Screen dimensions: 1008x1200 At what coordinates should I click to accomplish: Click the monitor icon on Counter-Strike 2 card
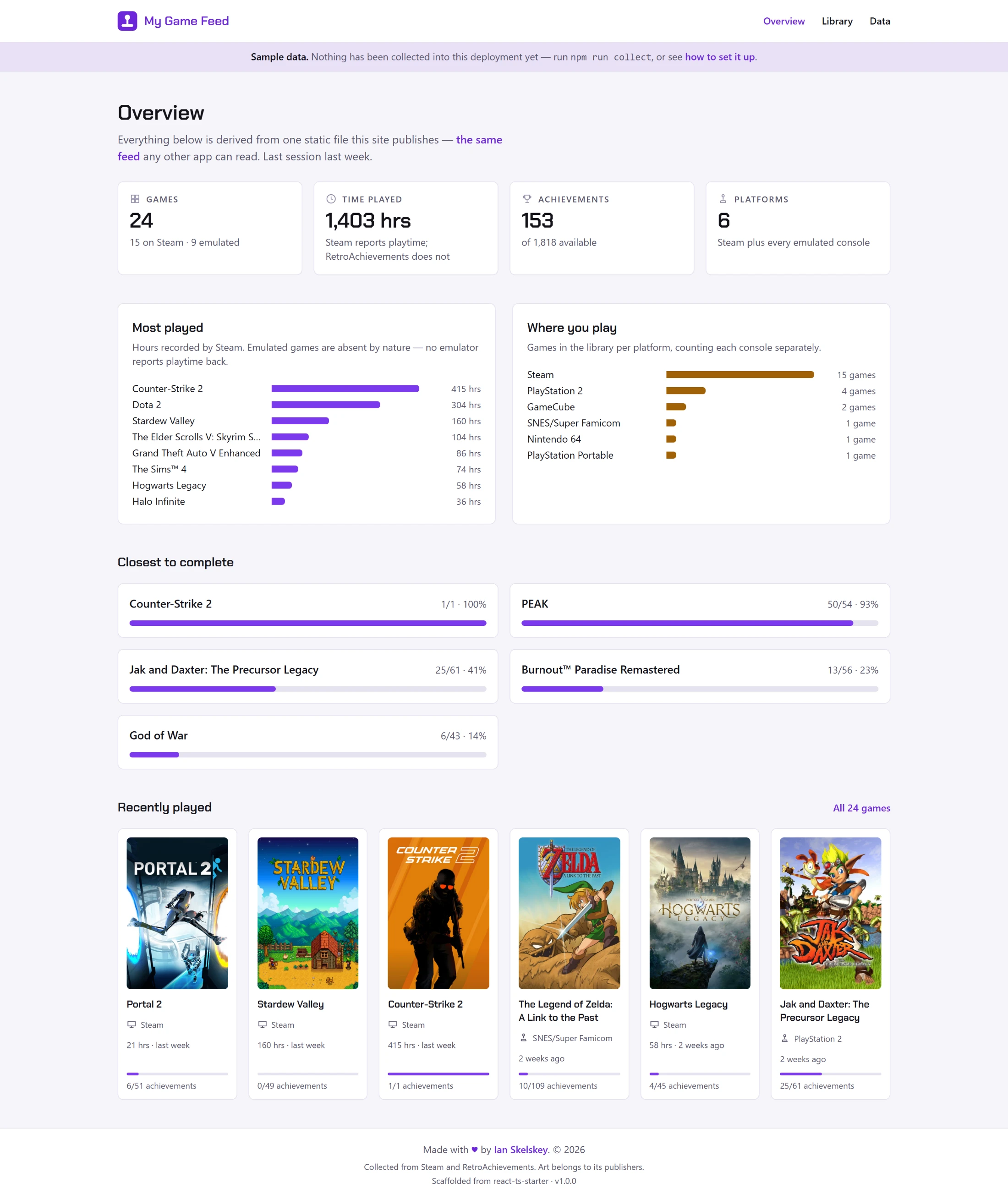click(x=393, y=1025)
